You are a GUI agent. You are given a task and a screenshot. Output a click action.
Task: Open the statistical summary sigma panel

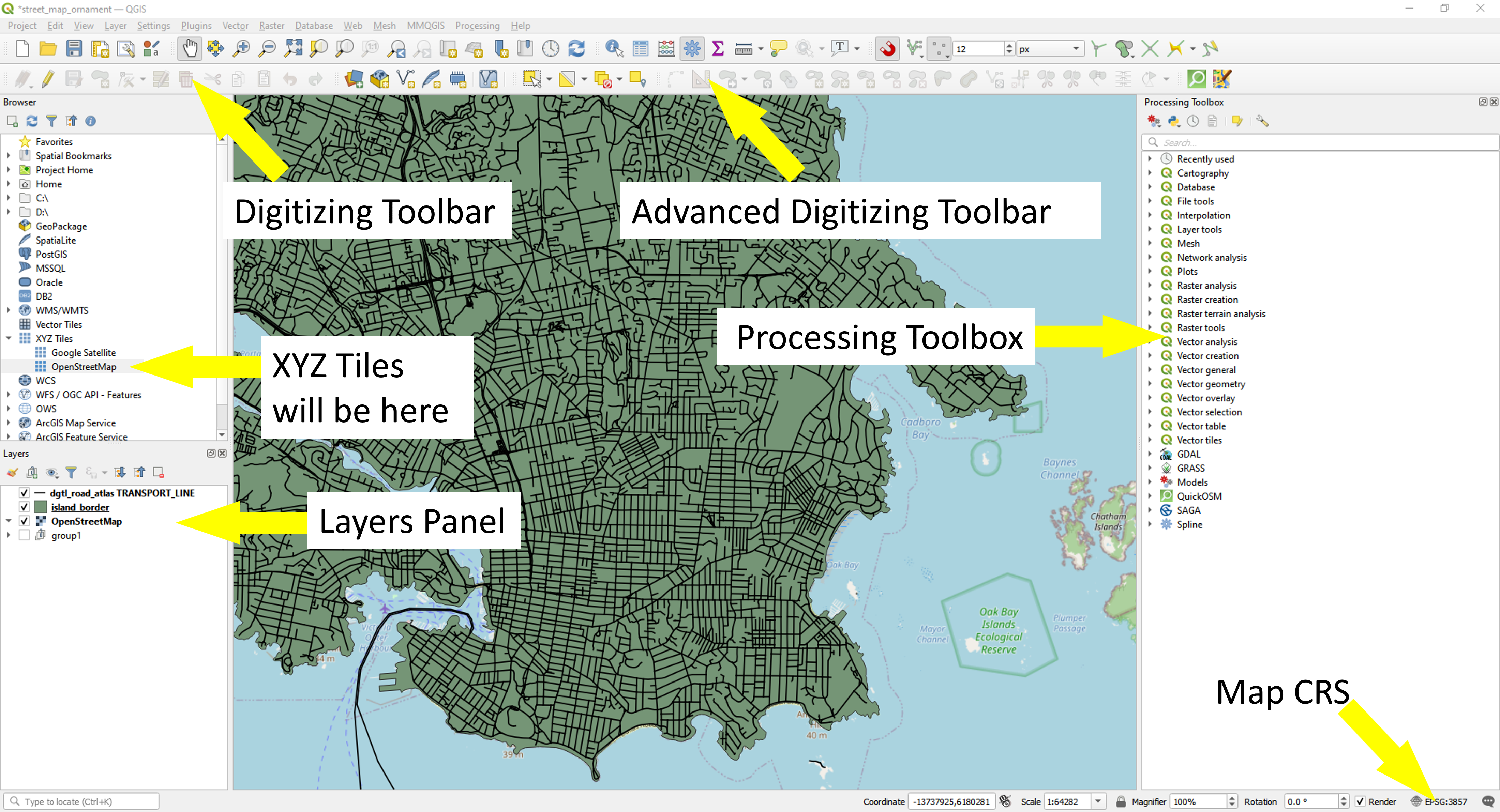[x=717, y=48]
